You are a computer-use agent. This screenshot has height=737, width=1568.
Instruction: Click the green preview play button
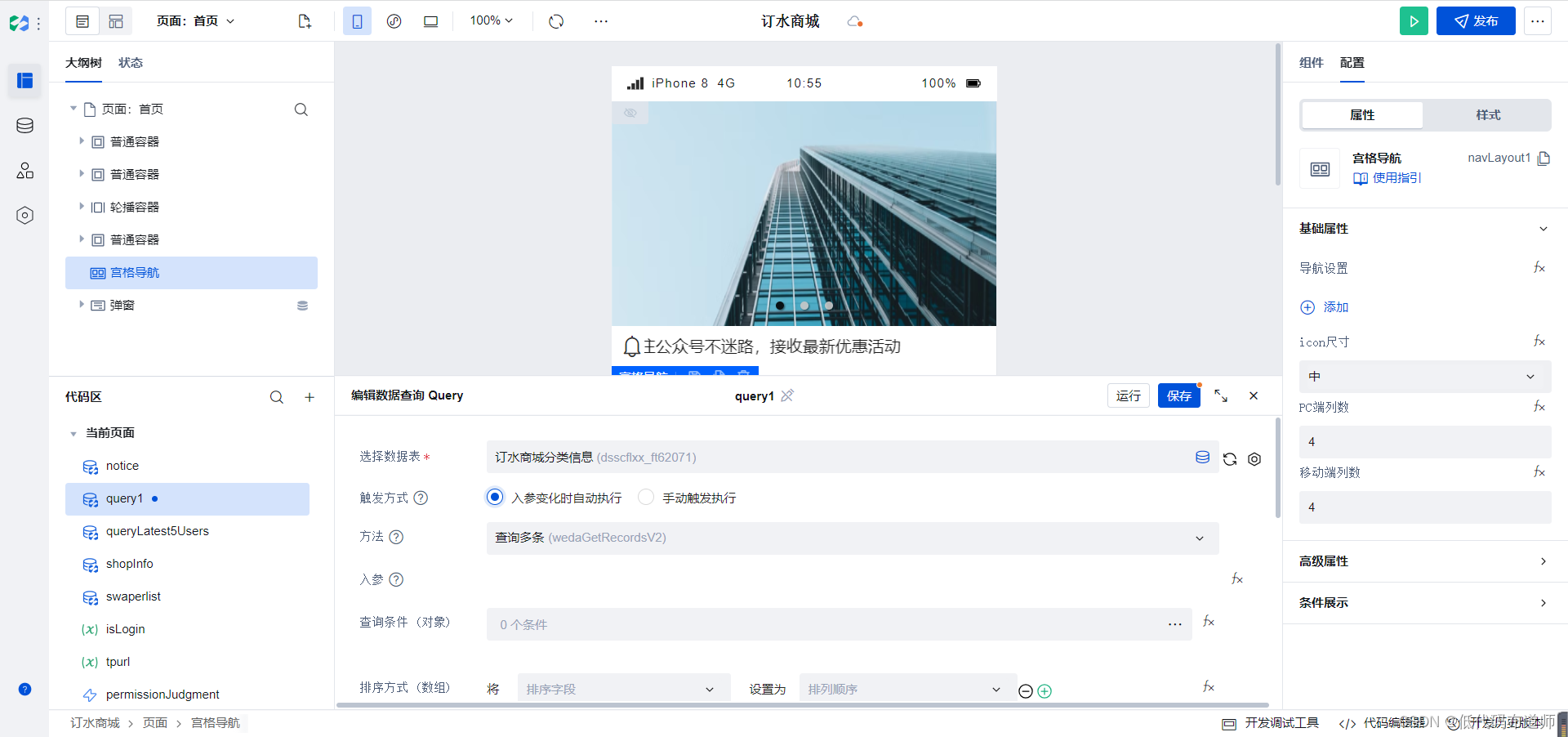pos(1414,21)
